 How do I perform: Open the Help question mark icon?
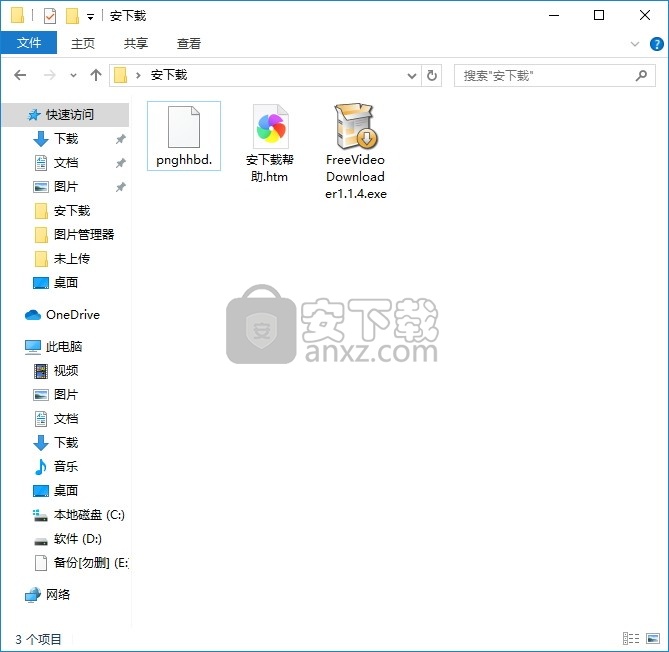tap(656, 44)
